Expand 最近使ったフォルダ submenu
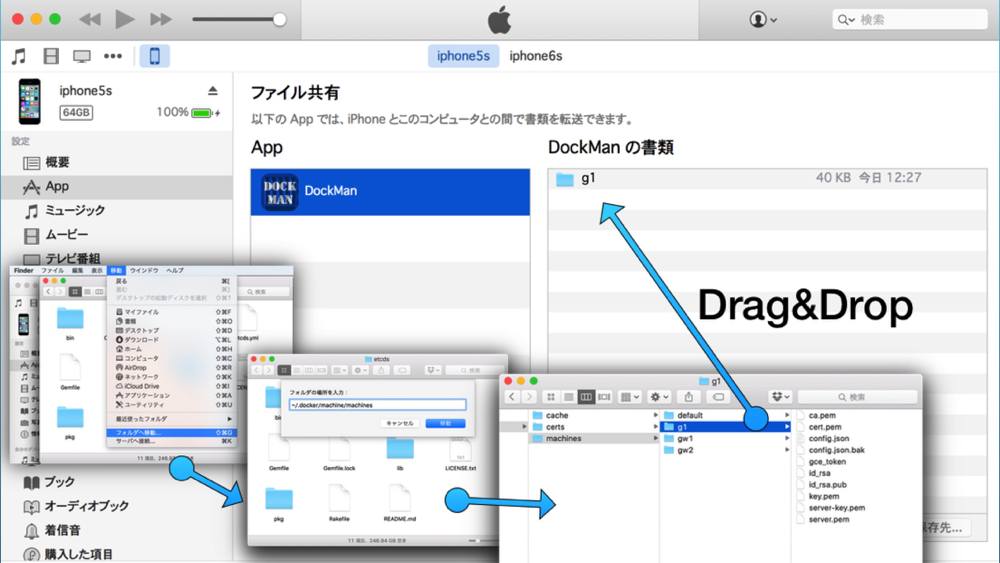 (x=172, y=419)
